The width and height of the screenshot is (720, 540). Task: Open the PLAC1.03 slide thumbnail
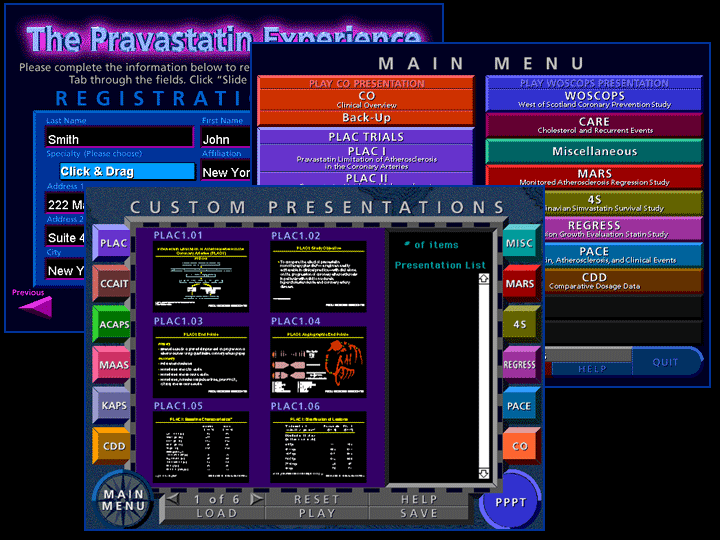(x=201, y=362)
